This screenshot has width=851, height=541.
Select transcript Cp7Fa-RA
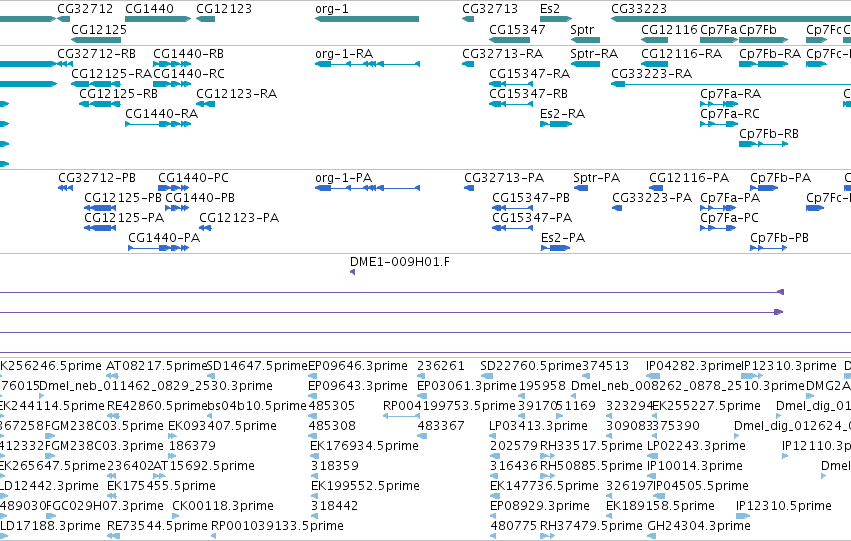pos(731,94)
